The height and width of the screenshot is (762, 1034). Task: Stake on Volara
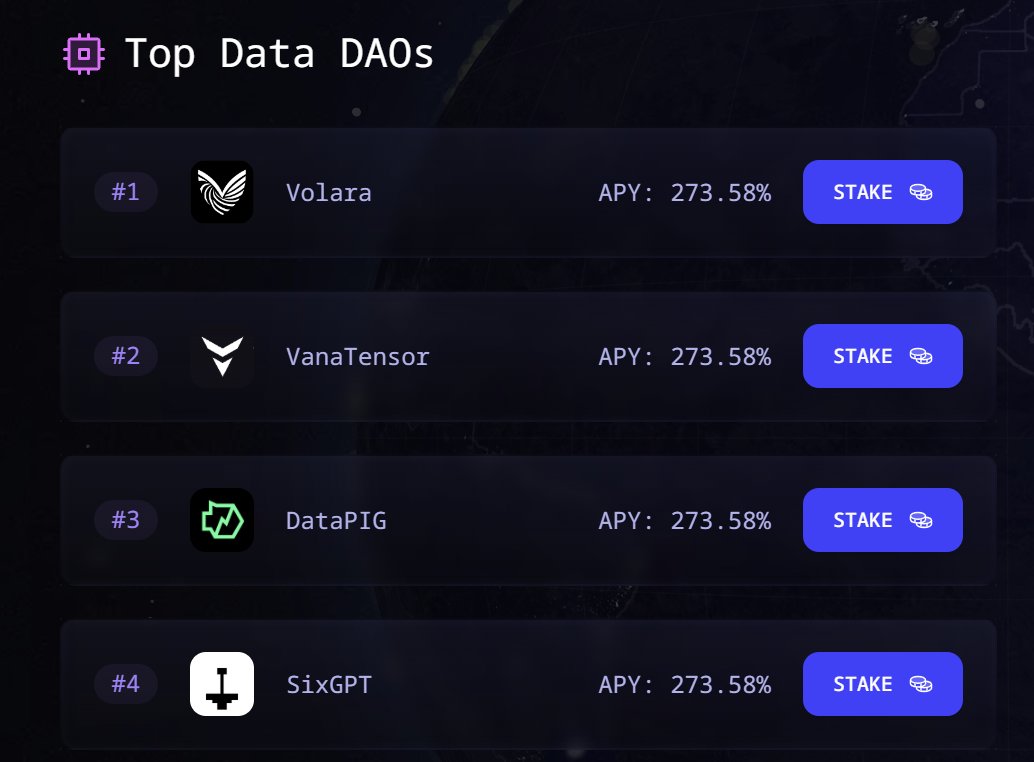pos(882,192)
